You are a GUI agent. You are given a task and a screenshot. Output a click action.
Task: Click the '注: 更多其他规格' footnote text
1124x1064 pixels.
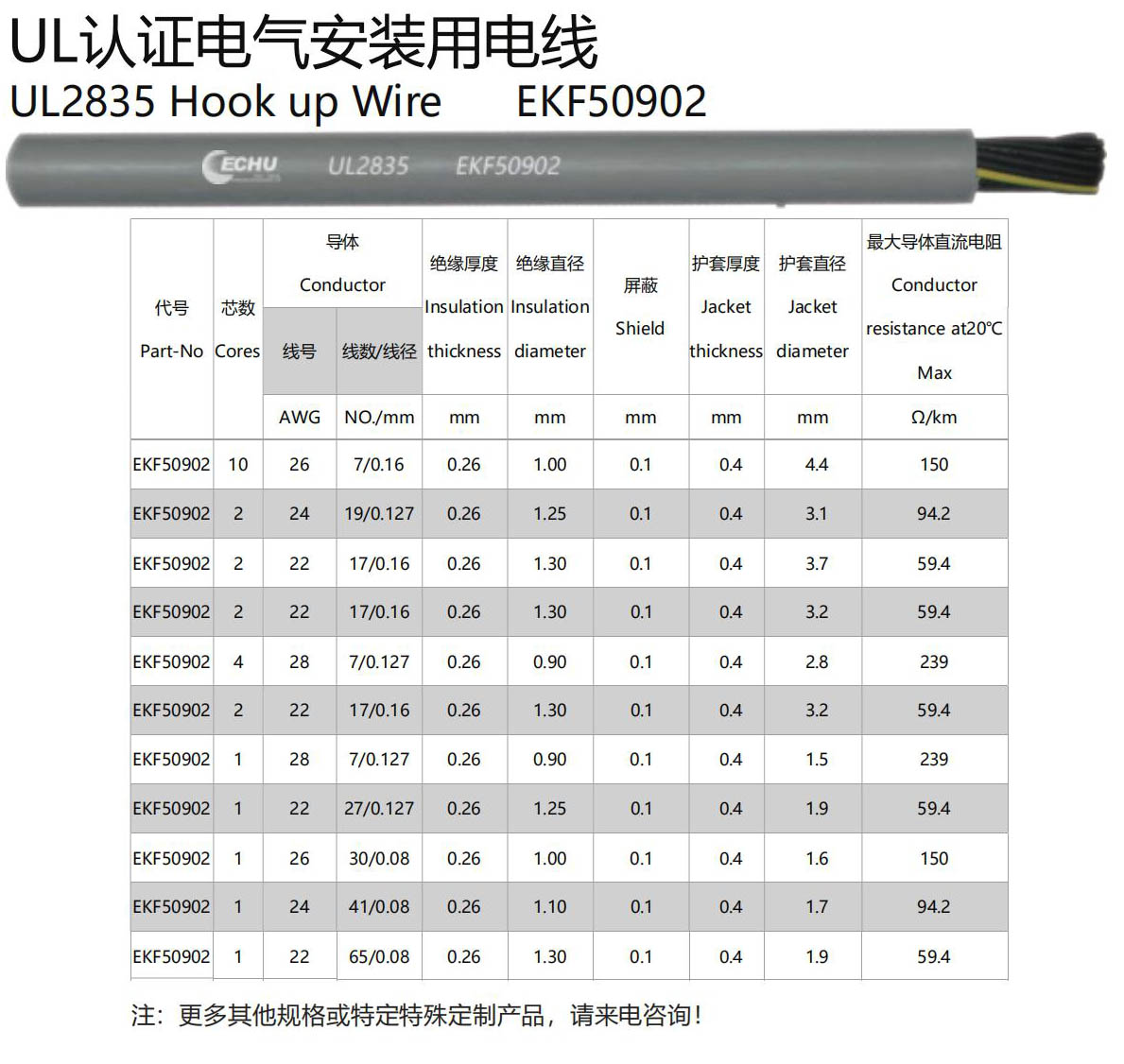417,1015
